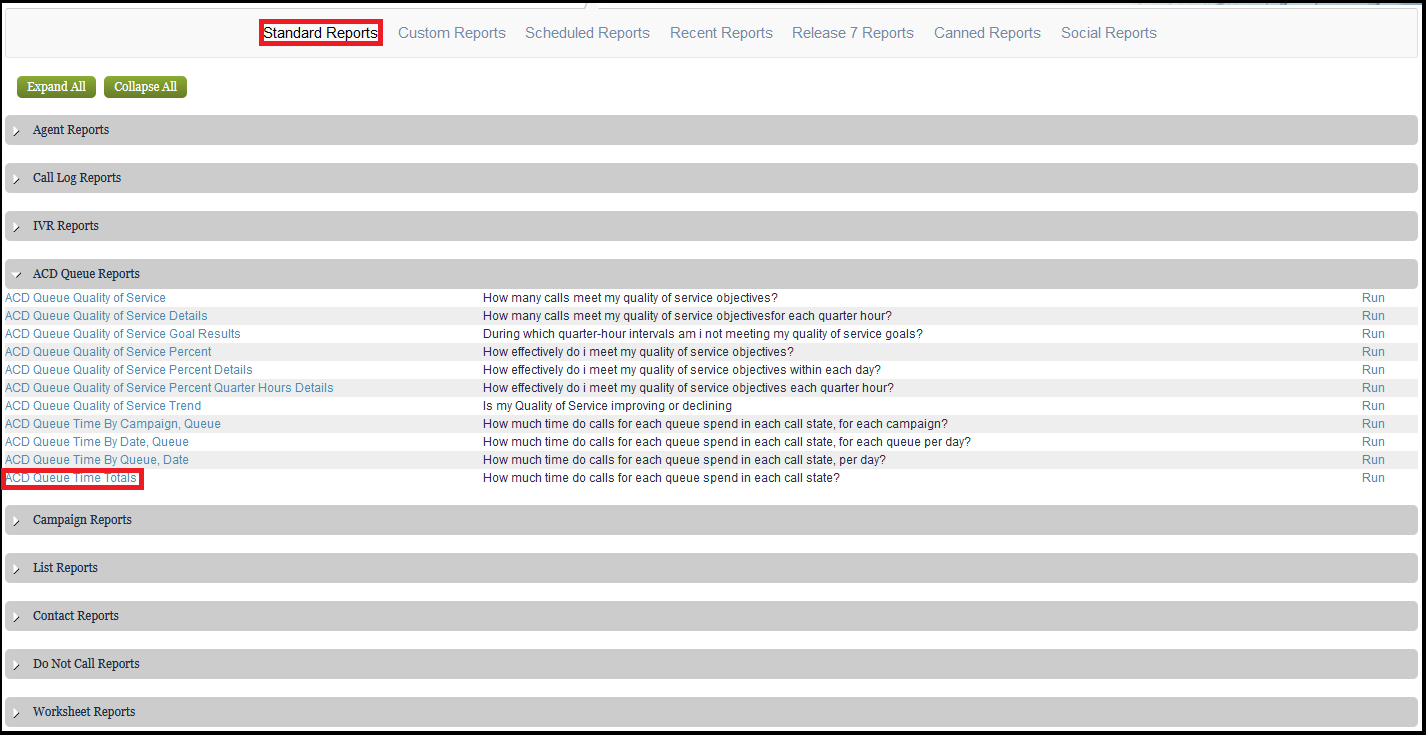Expand the Worksheet Reports section
This screenshot has width=1426, height=735.
(711, 712)
